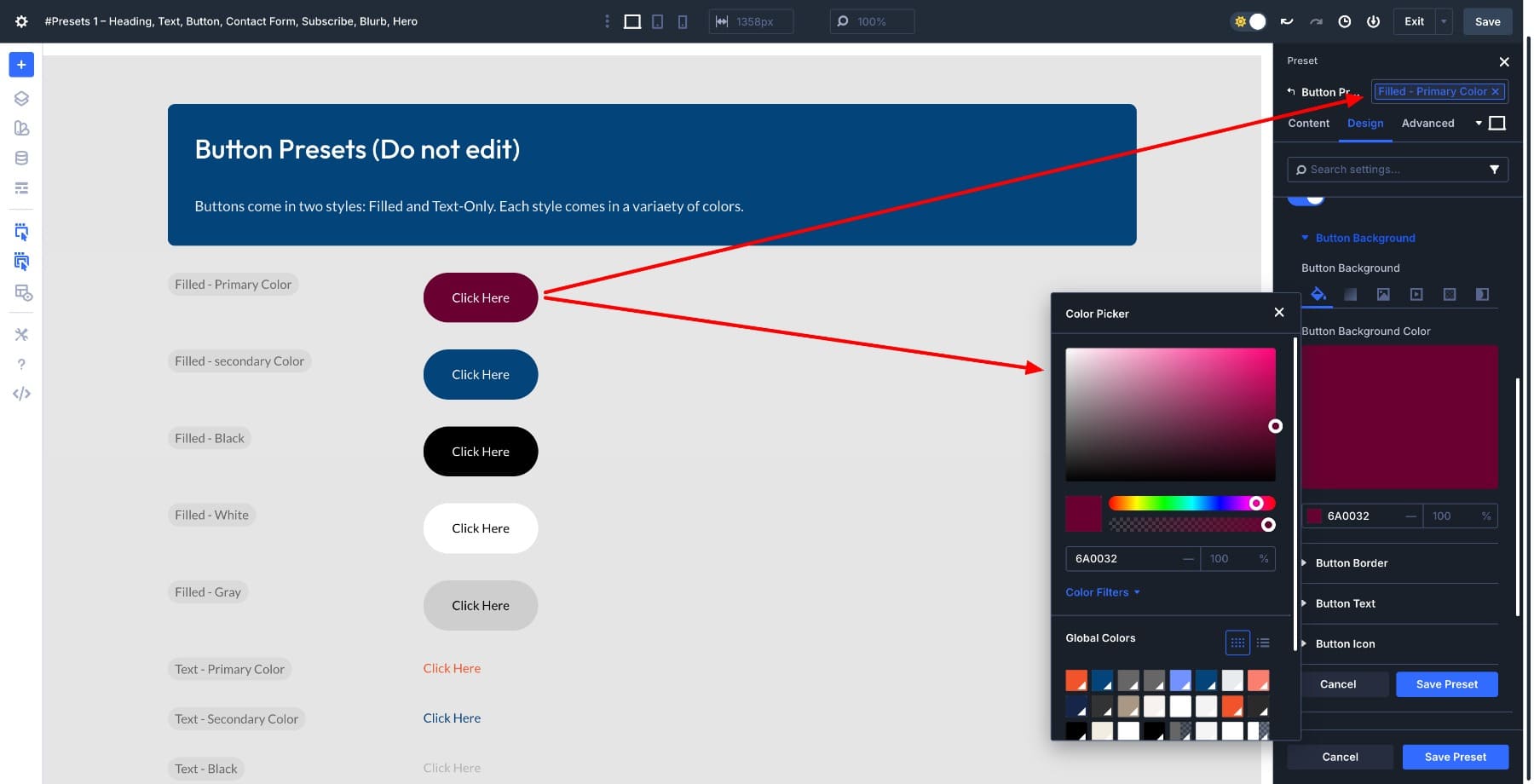Select the image background type icon

tap(1382, 294)
